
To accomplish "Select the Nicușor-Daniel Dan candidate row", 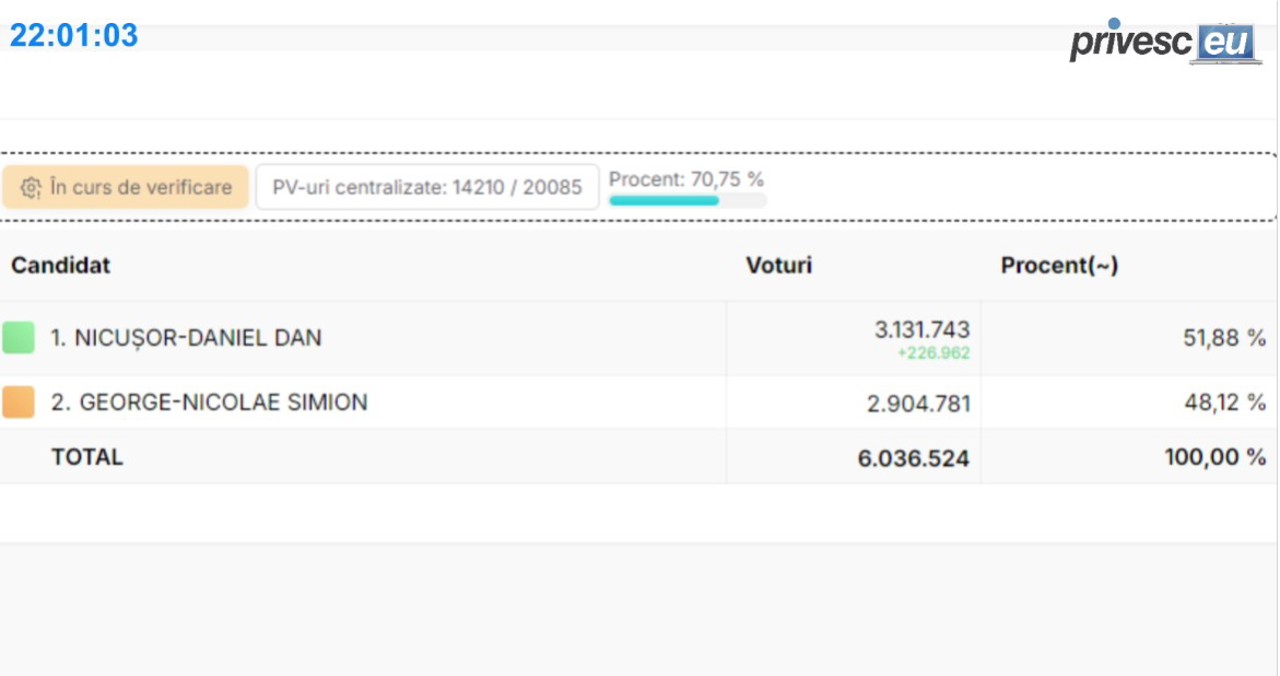I will 640,338.
